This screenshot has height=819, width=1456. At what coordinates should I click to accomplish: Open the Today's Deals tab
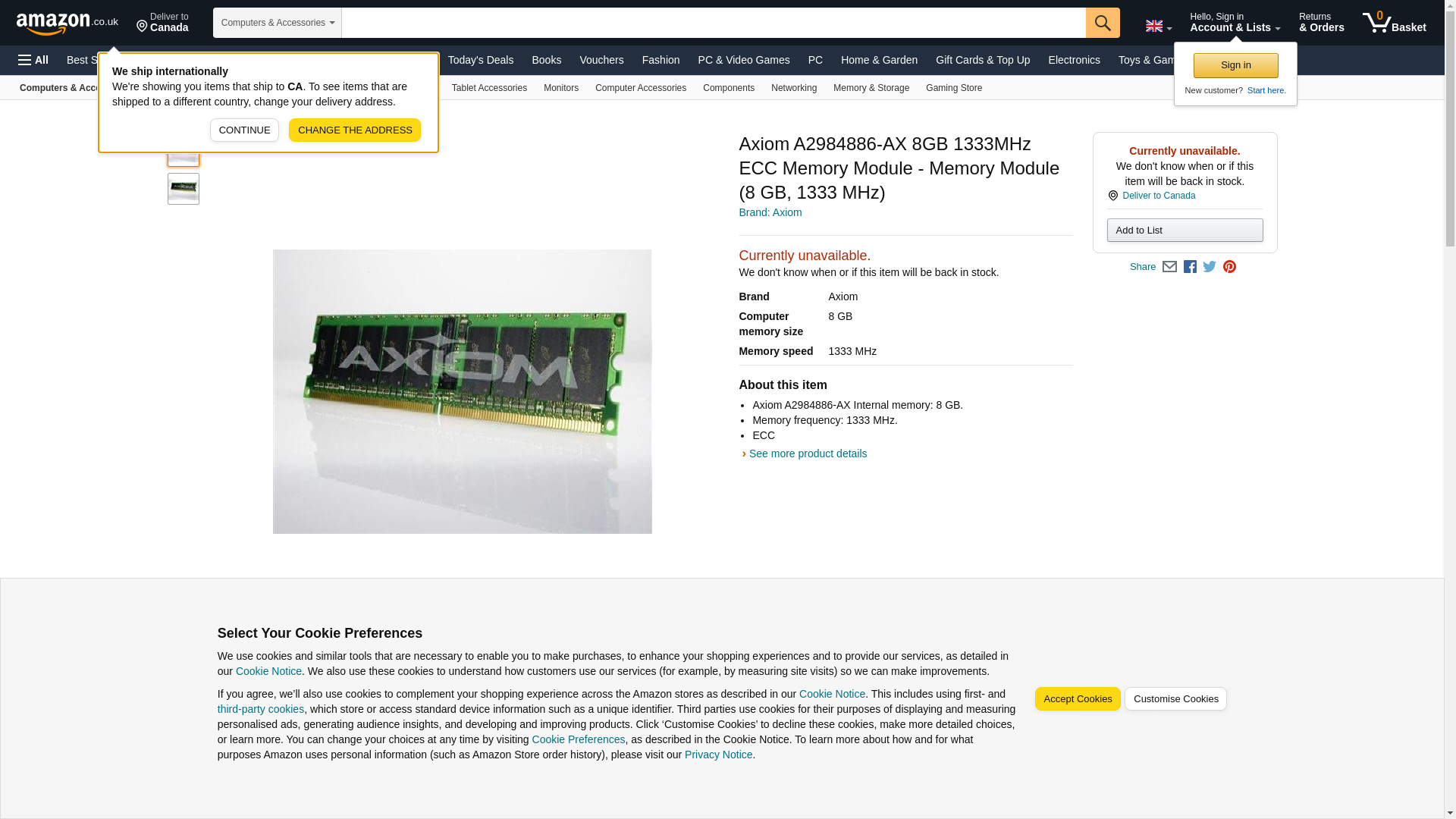pyautogui.click(x=480, y=60)
